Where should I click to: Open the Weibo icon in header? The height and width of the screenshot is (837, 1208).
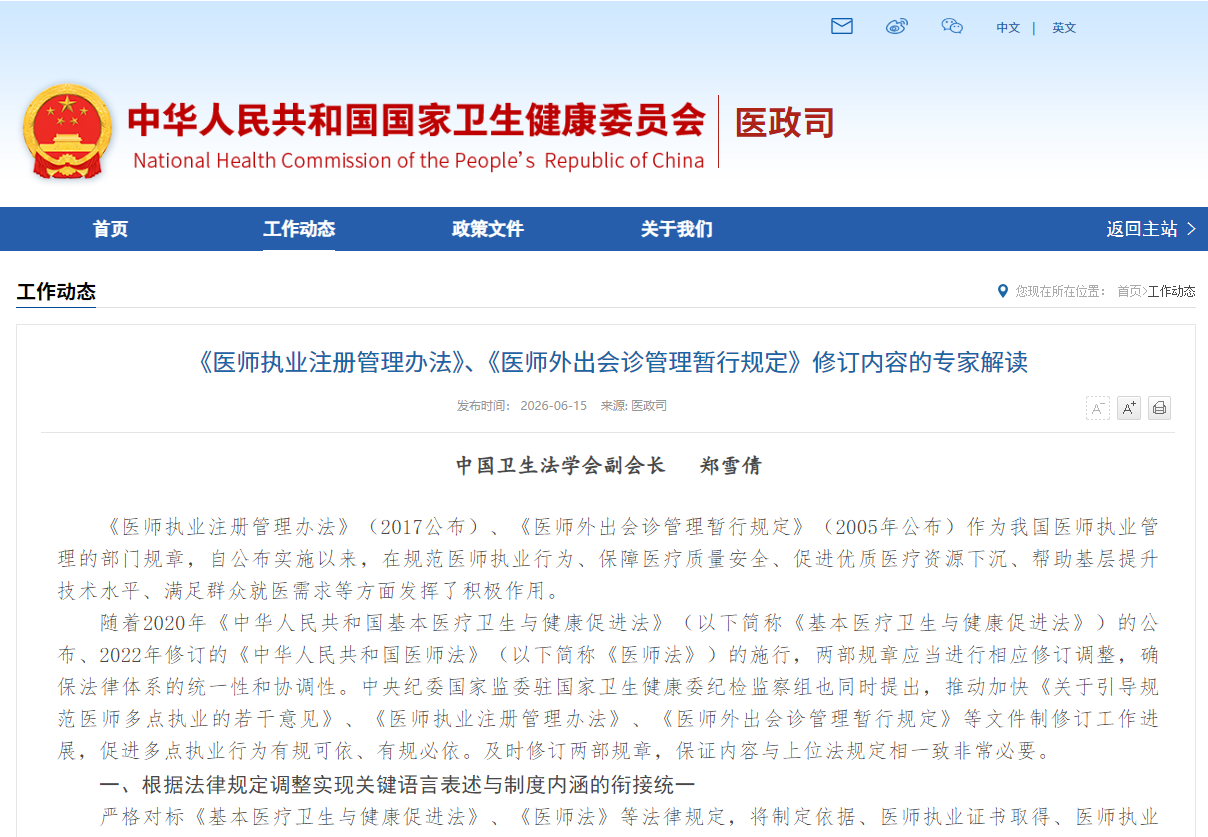[x=897, y=27]
